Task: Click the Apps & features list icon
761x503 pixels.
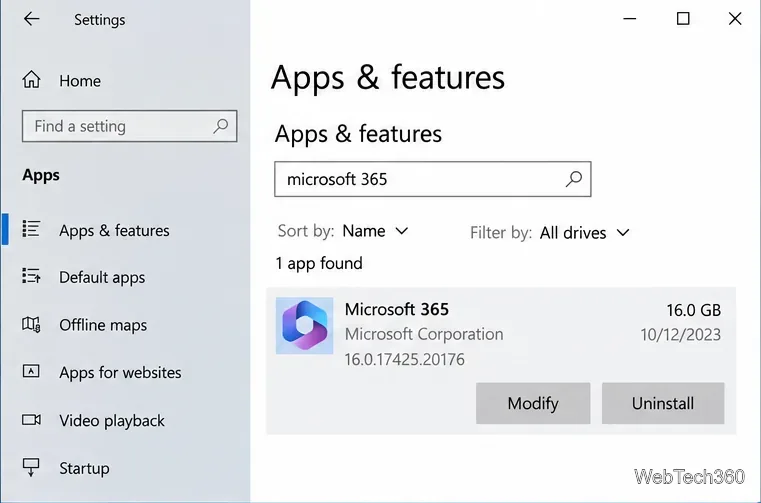Action: [x=31, y=229]
